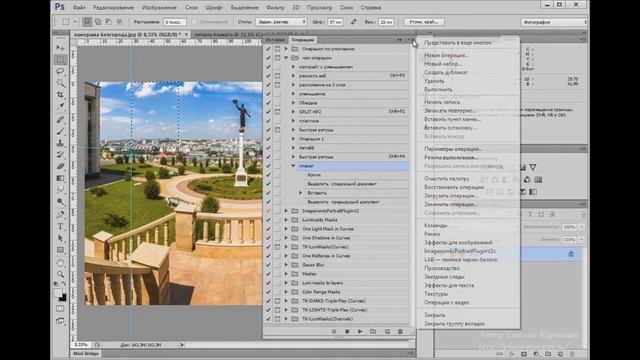Select the Brush tool
Screen dimensions: 640x360
tap(60, 131)
